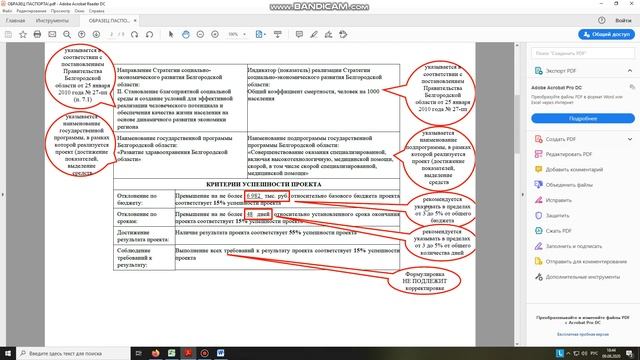Screen dimensions: 640x360
Task: Rotate the view clockwise
Action: pyautogui.click(x=134, y=35)
